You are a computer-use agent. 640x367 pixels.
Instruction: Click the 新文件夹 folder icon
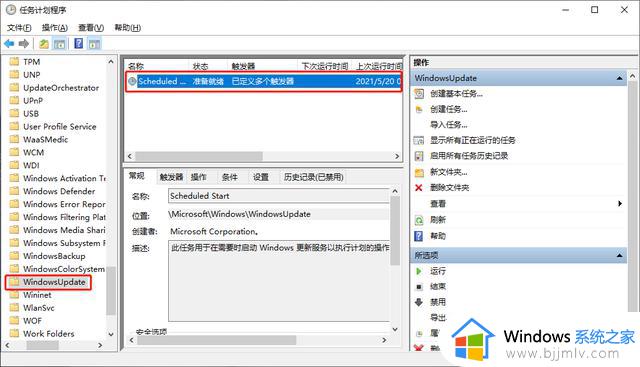419,172
